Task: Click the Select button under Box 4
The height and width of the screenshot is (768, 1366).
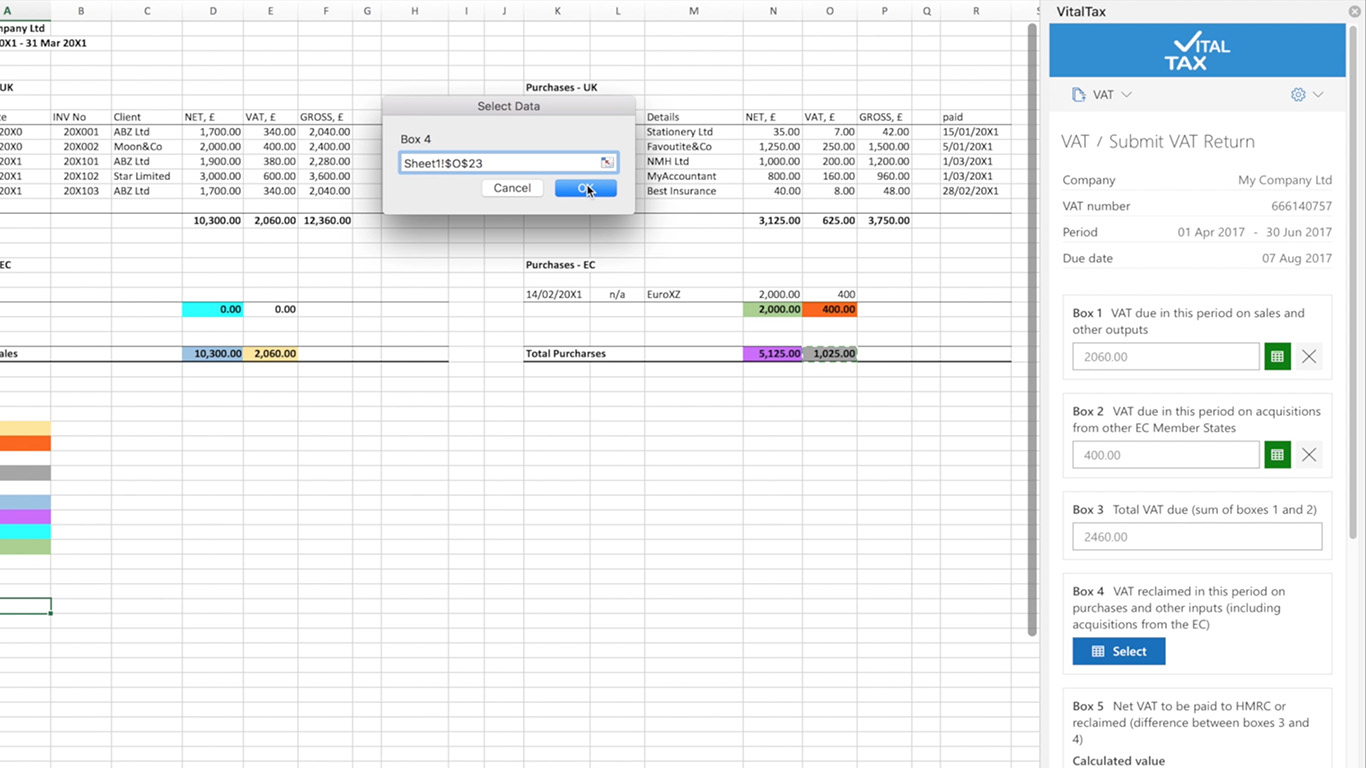Action: point(1118,651)
